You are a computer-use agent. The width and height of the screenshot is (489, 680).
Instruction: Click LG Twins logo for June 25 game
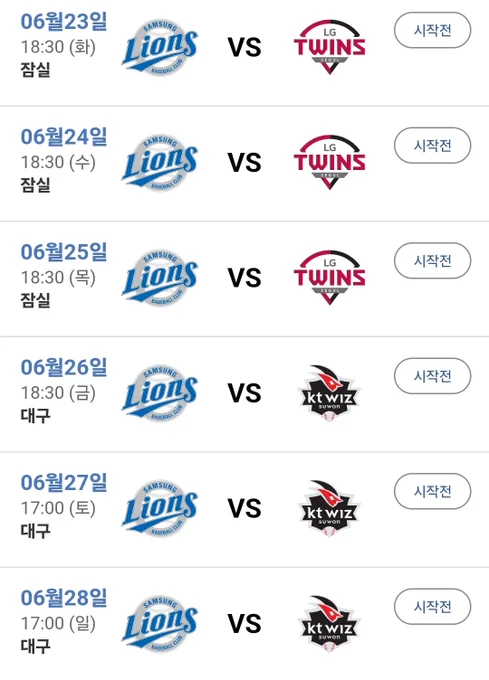(x=329, y=278)
